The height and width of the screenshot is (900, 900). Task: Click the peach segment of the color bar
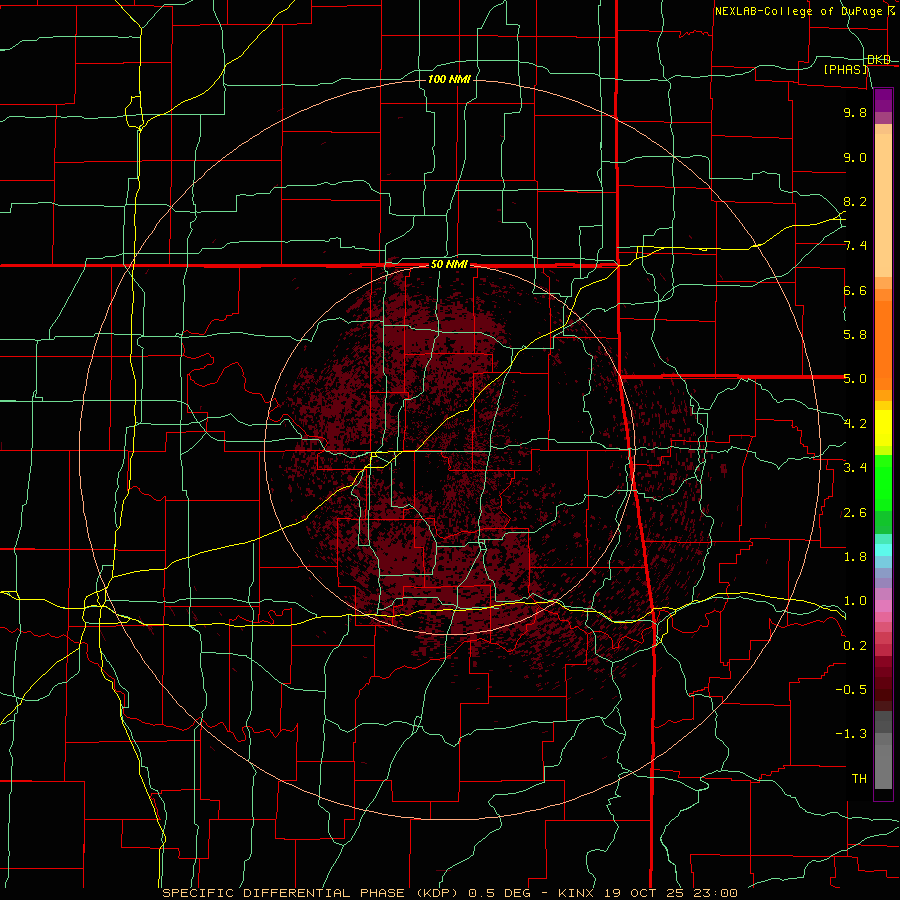[883, 201]
